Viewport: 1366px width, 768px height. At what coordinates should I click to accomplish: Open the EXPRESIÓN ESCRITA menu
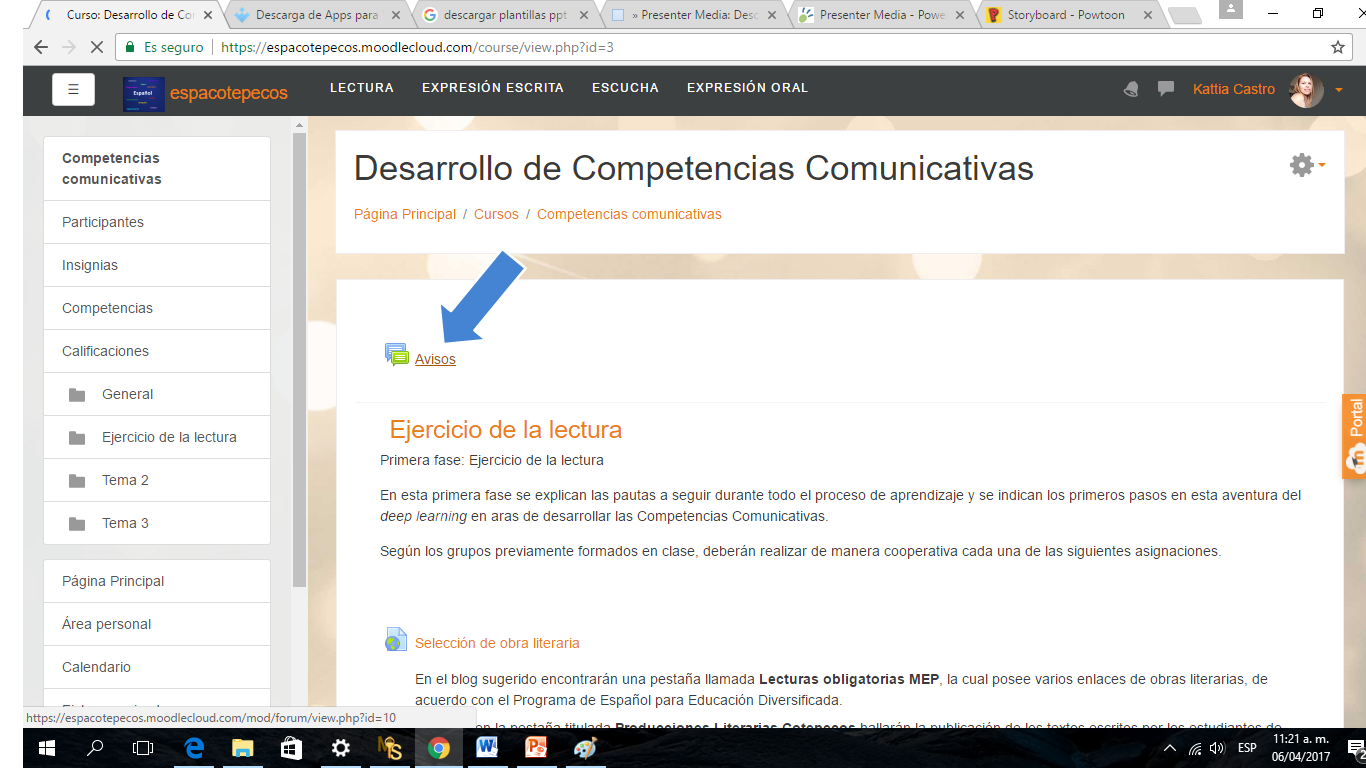pos(493,88)
